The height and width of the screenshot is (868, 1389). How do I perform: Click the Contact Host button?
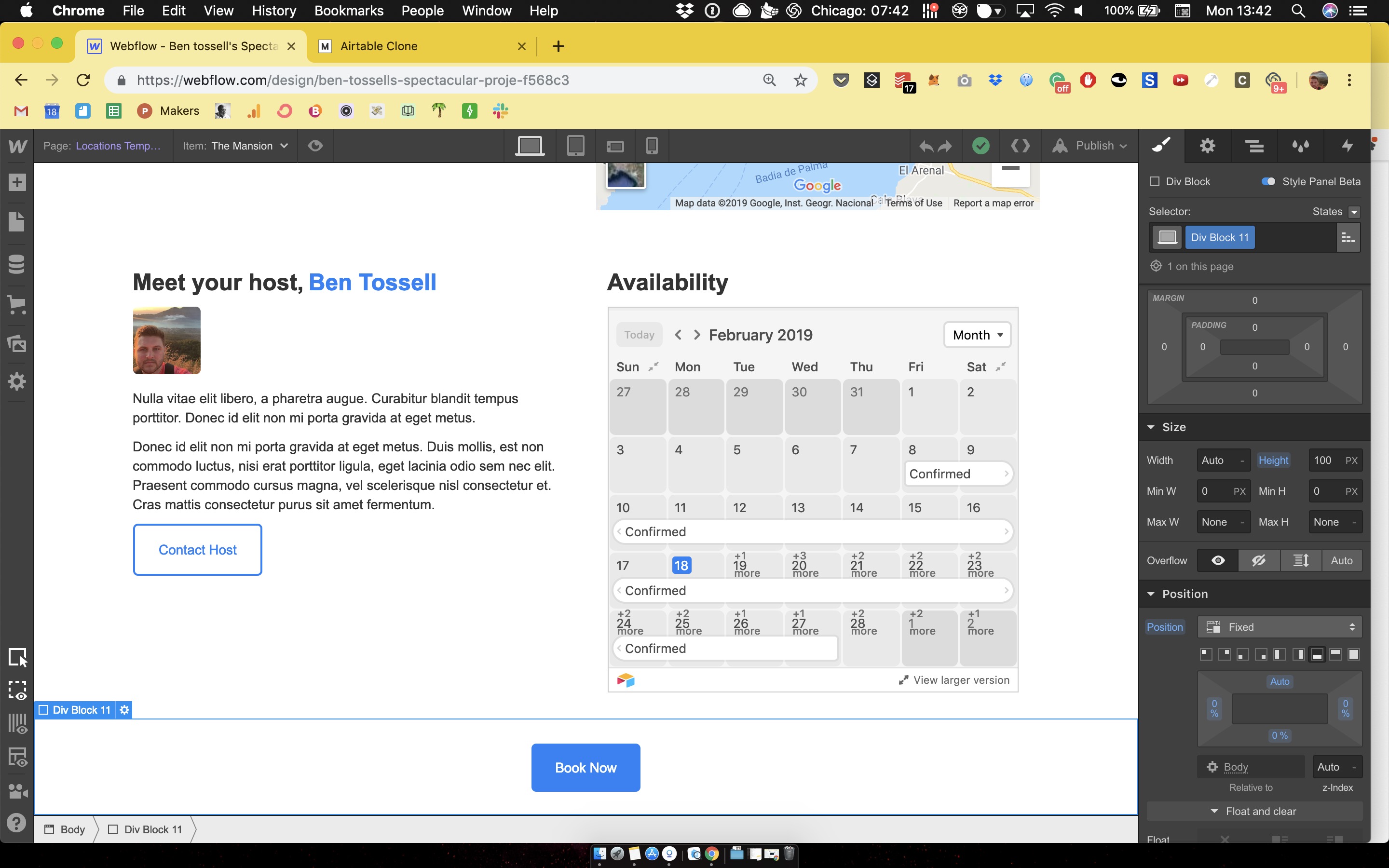pyautogui.click(x=197, y=549)
